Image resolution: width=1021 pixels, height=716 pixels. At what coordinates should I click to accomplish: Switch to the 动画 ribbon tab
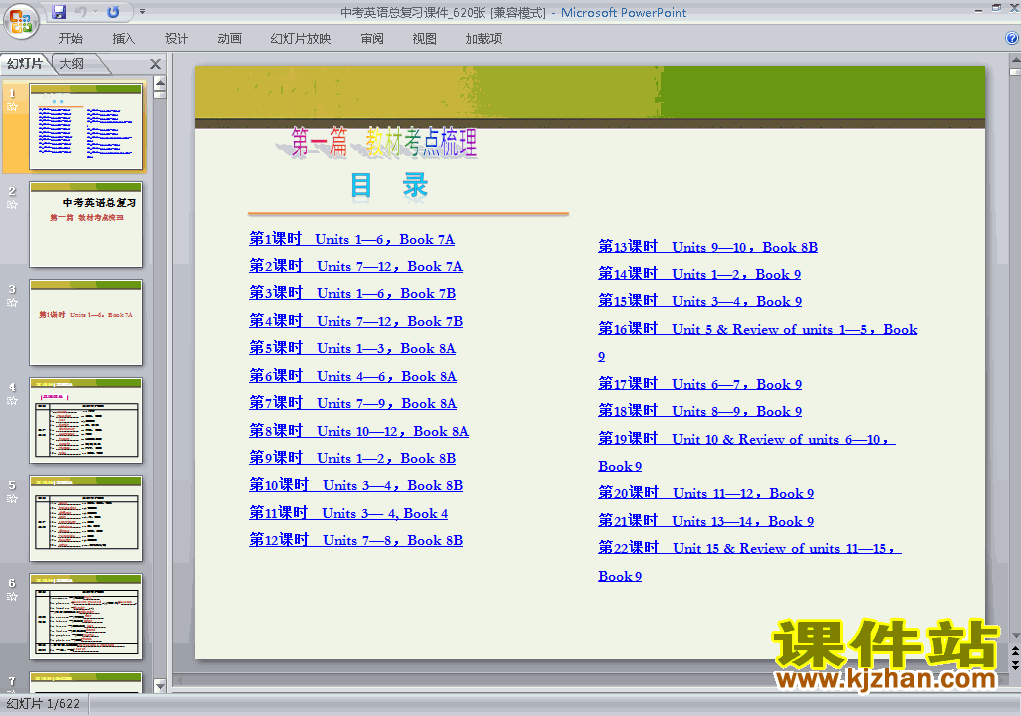[230, 39]
